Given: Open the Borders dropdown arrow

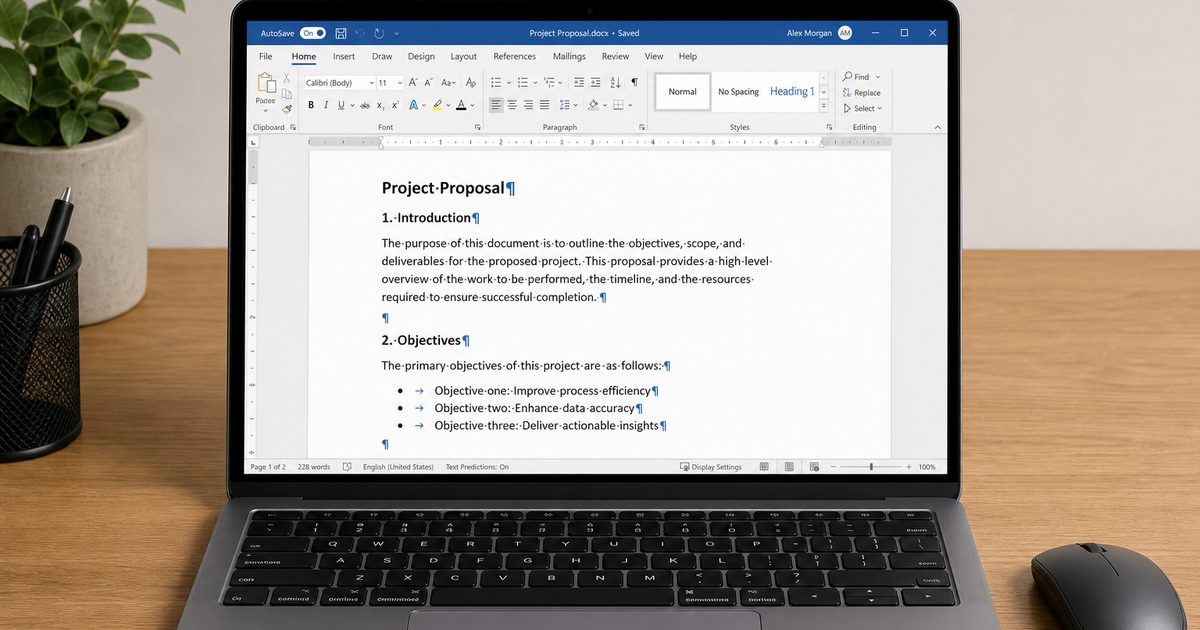Looking at the screenshot, I should click(630, 105).
